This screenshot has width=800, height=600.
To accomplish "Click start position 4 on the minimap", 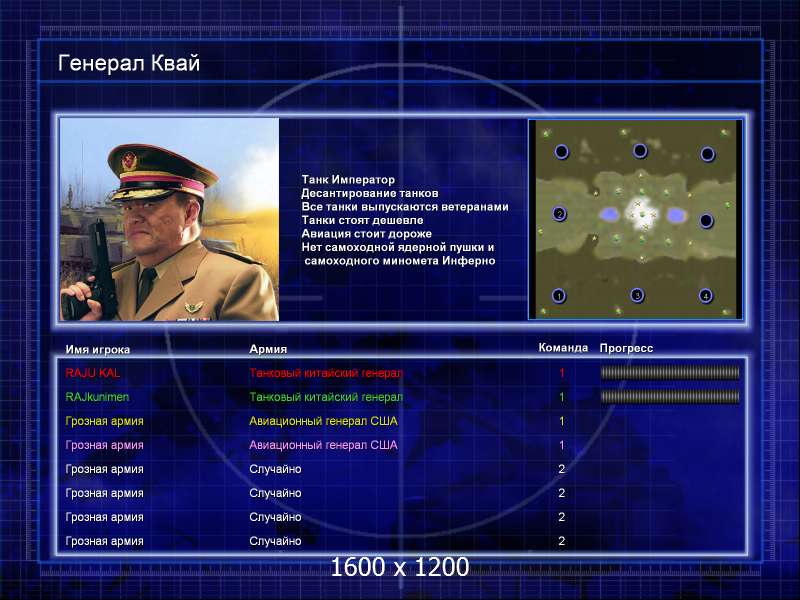I will (706, 295).
